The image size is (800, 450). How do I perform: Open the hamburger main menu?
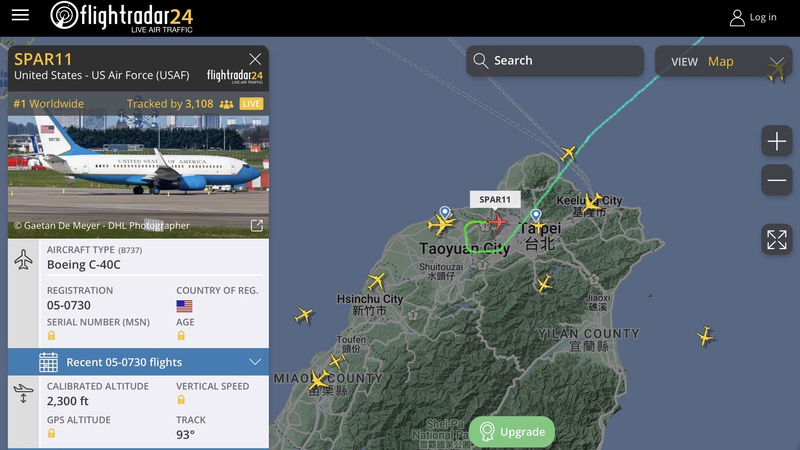(x=20, y=15)
